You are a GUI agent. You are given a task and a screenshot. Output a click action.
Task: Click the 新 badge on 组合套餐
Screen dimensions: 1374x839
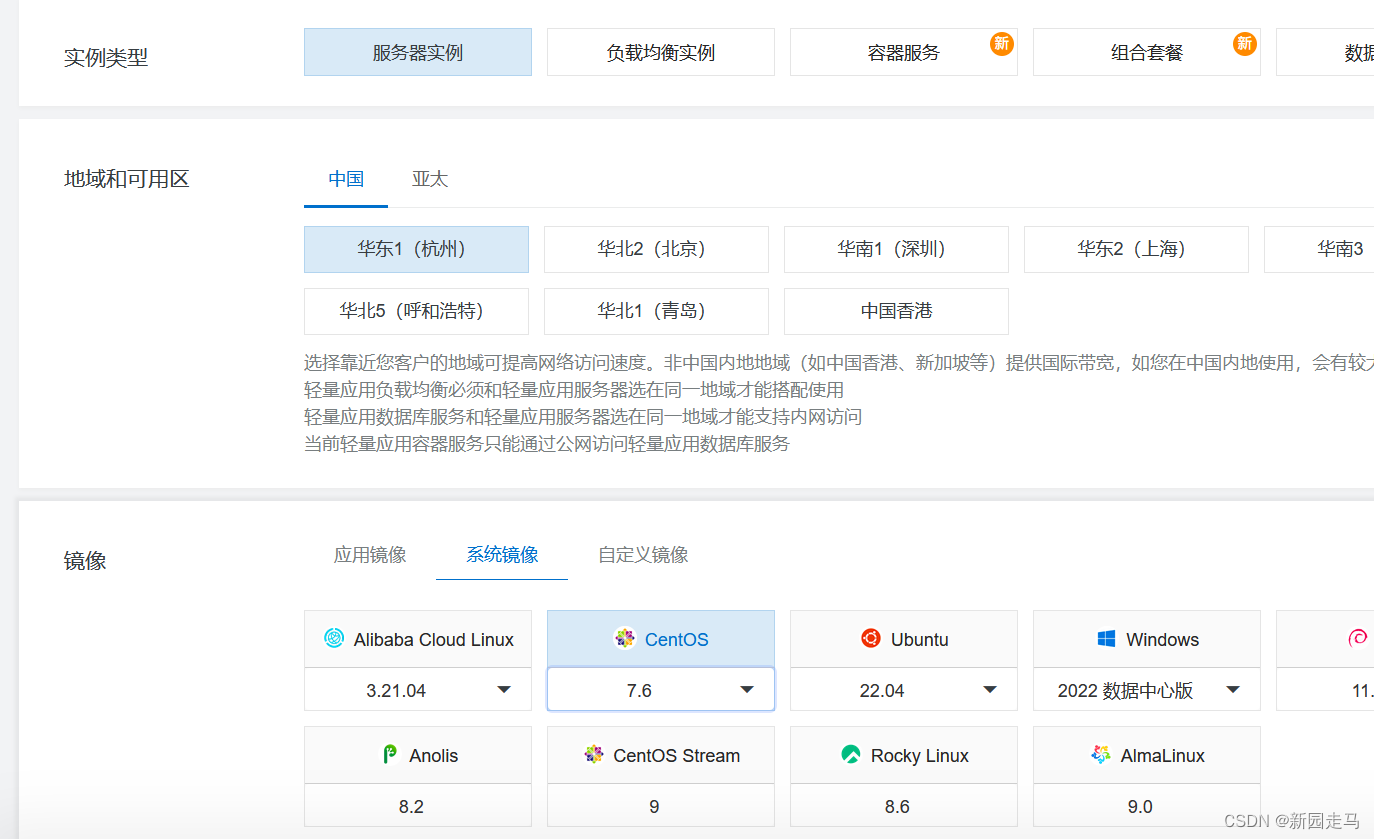point(1245,43)
